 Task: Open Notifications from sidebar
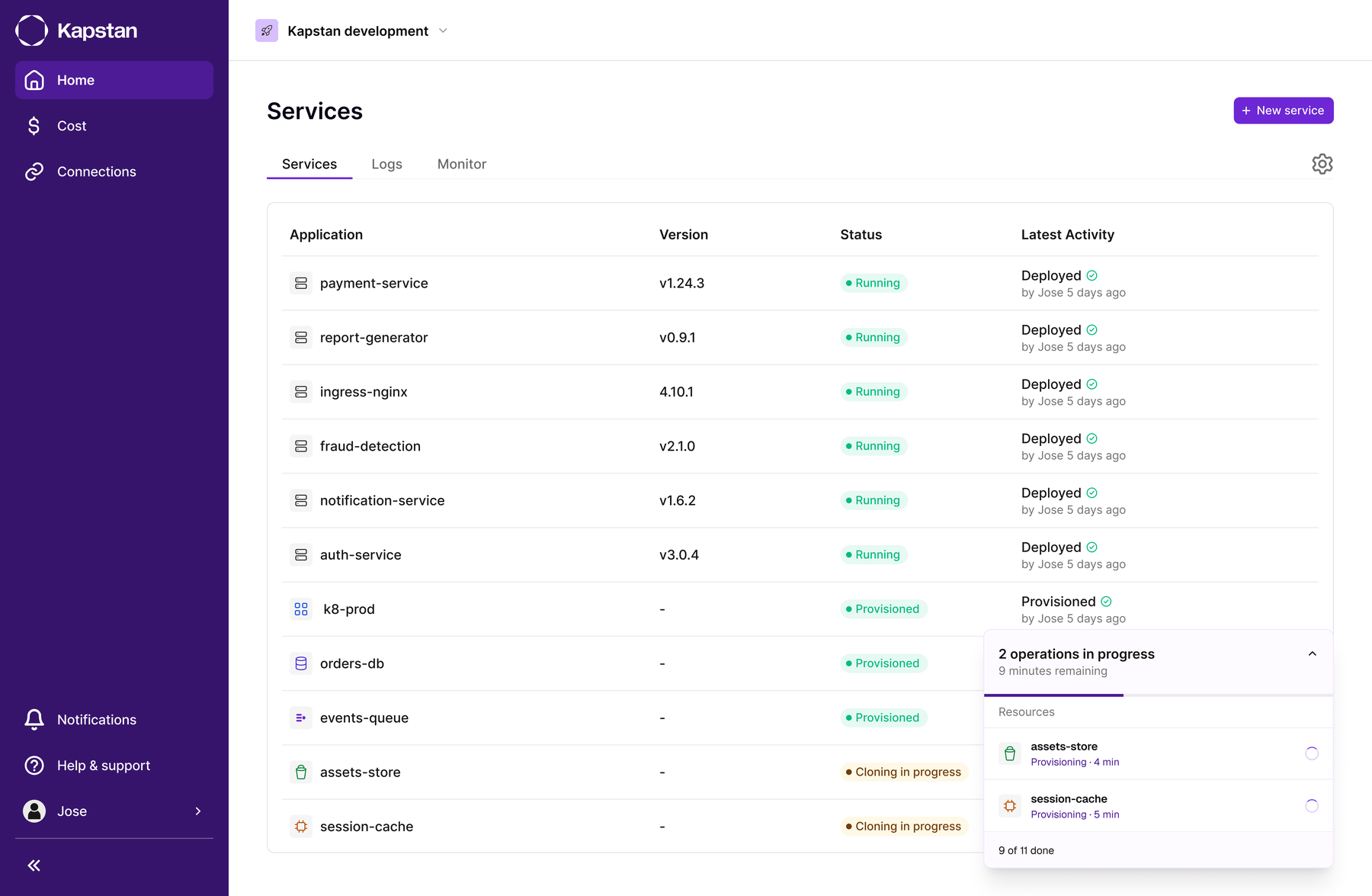click(x=114, y=720)
